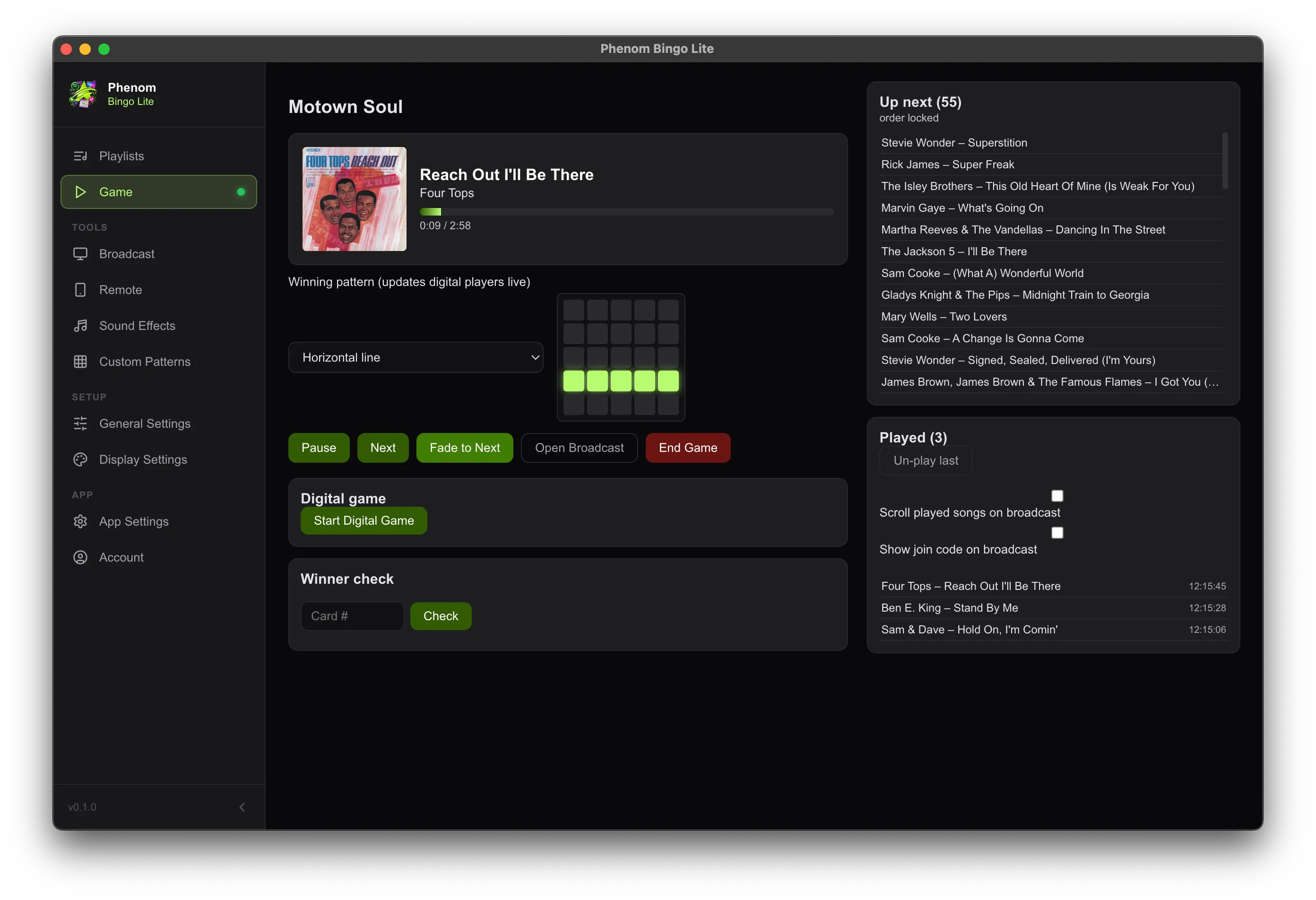Image resolution: width=1316 pixels, height=900 pixels.
Task: Select Mary Wells – Two Lovers
Action: 1051,317
